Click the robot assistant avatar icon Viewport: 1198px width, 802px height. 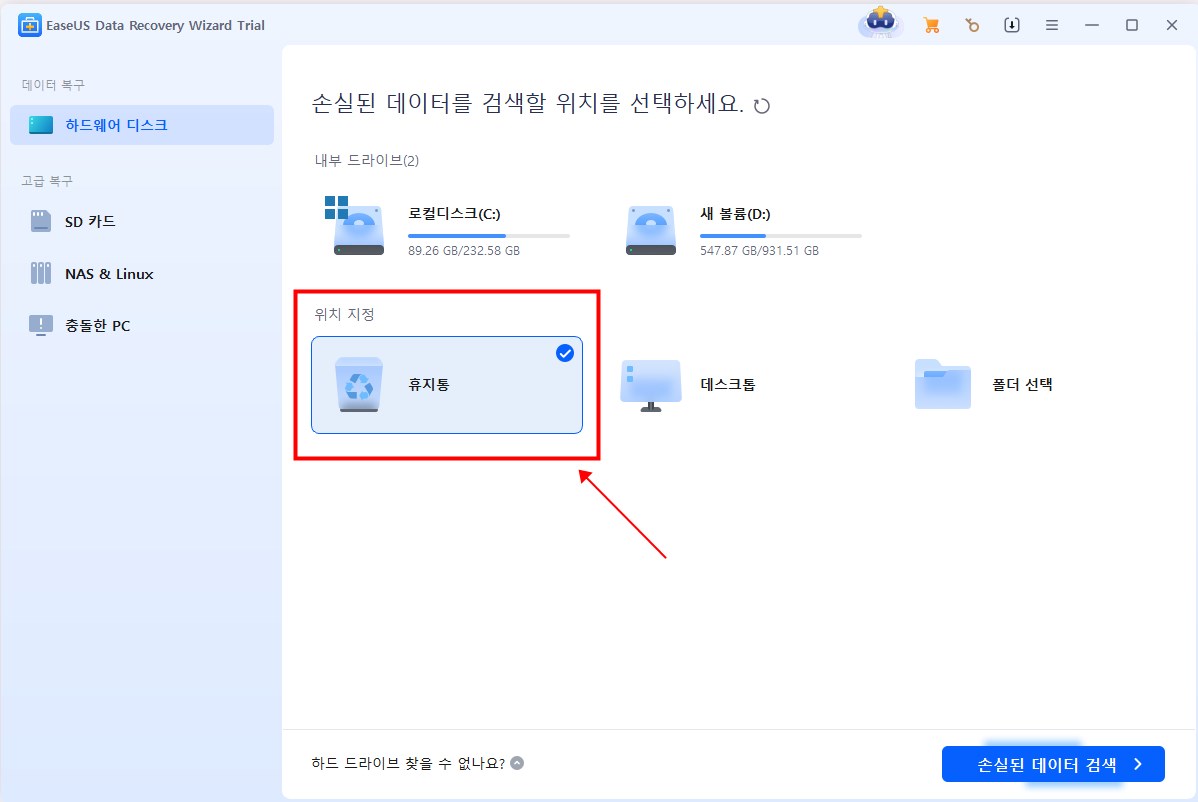pos(881,23)
